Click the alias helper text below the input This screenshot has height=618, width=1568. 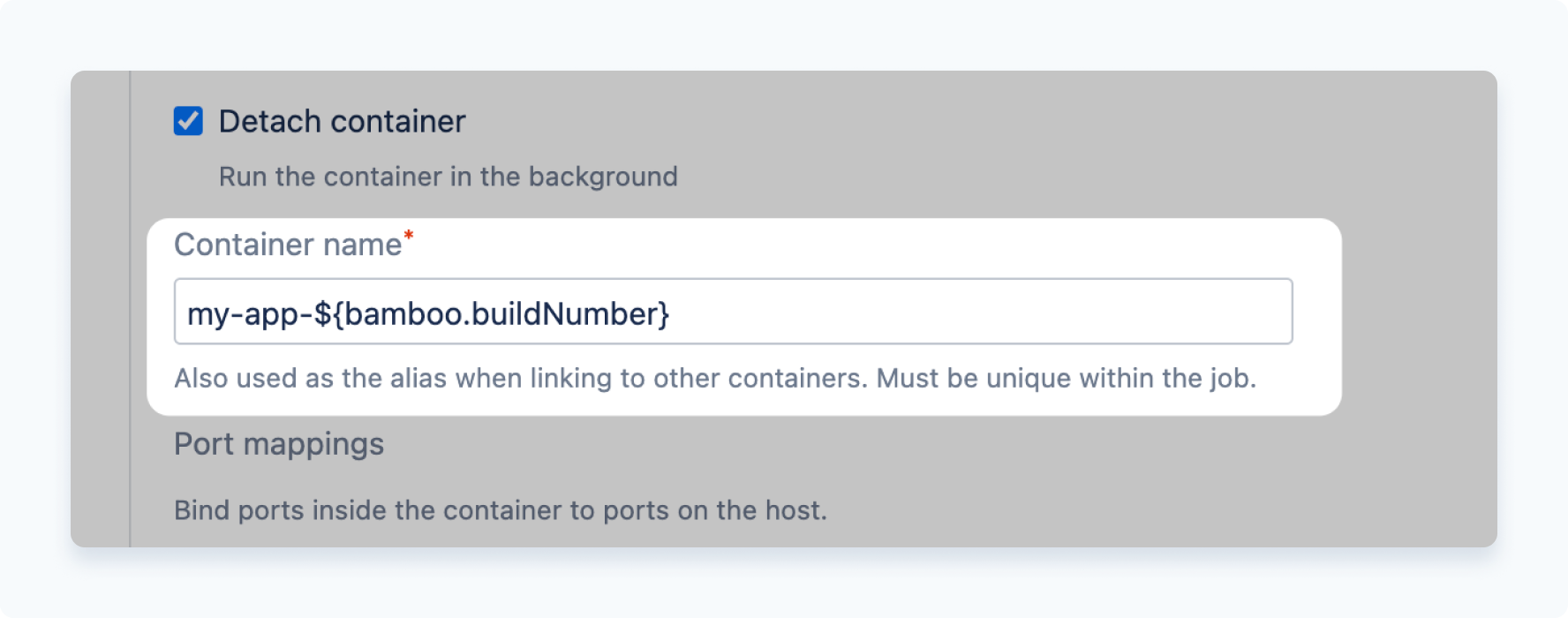pos(716,378)
